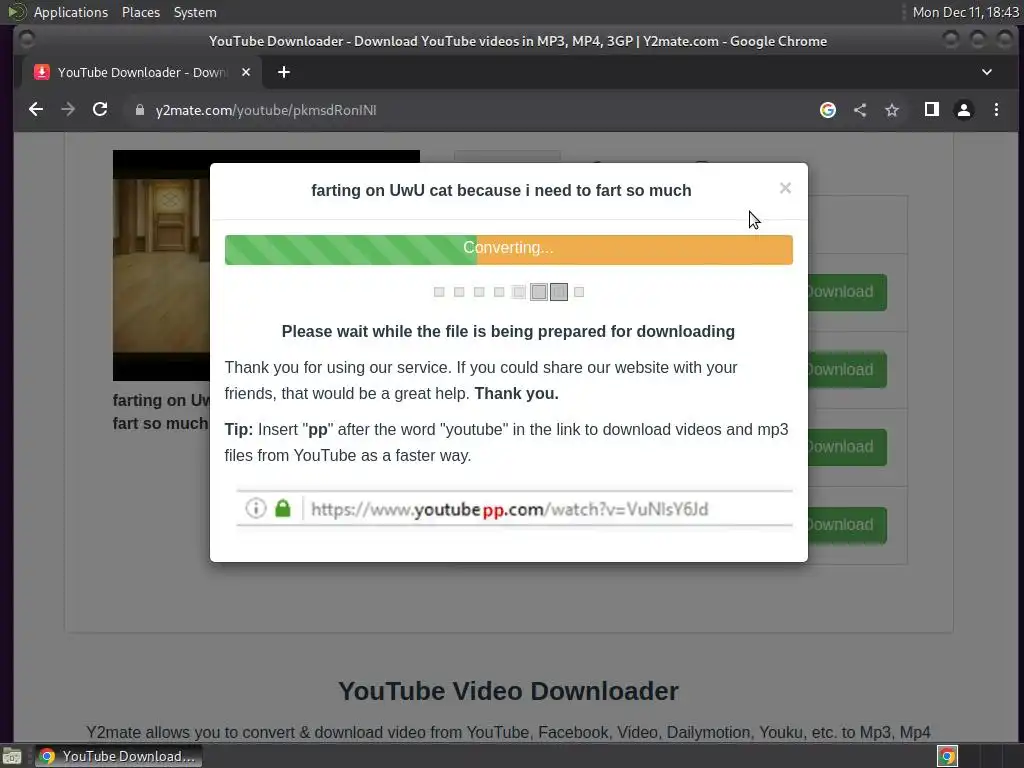This screenshot has height=768, width=1024.
Task: Close the YouTube Downloader tab
Action: click(x=246, y=72)
